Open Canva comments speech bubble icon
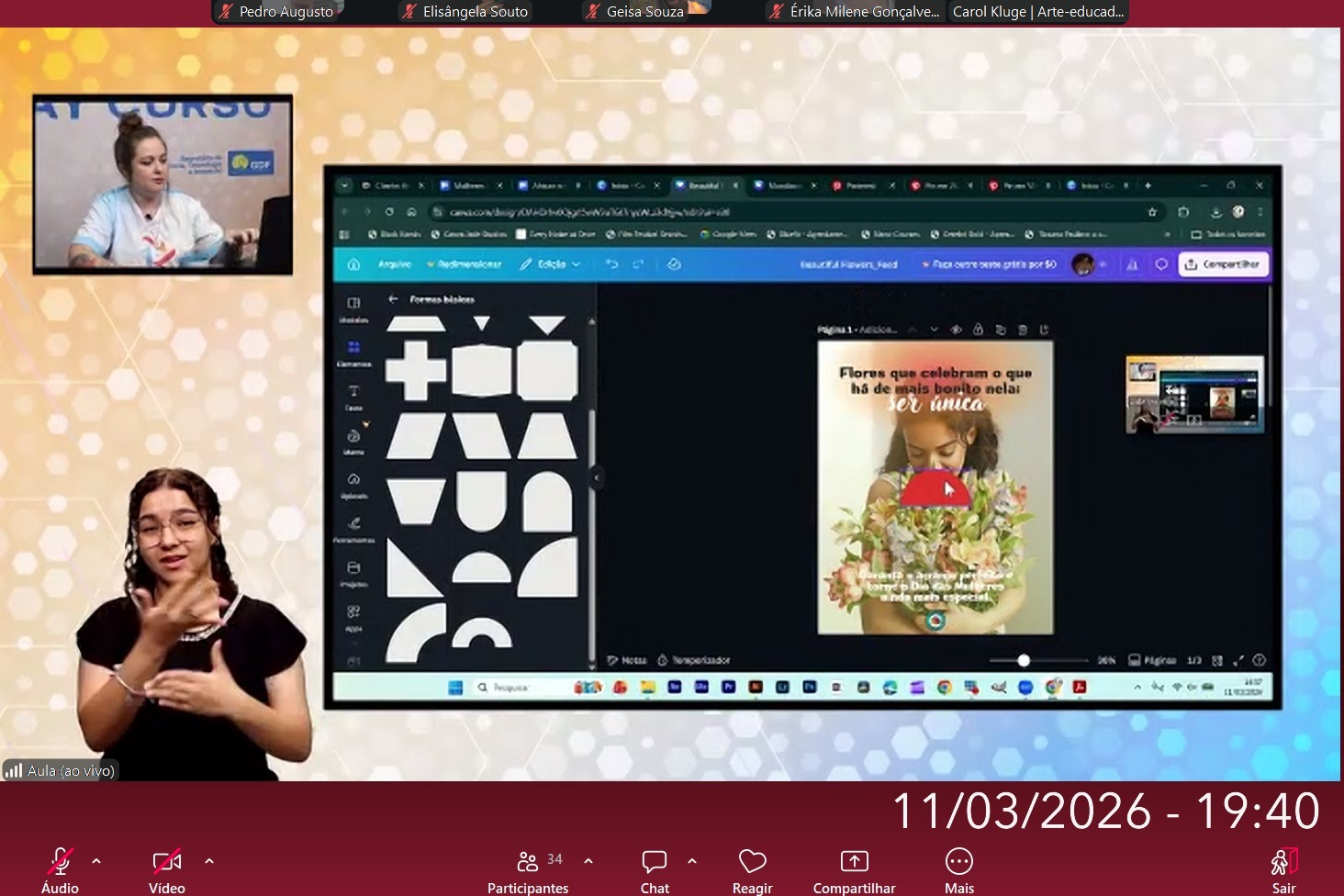This screenshot has height=896, width=1344. (x=1161, y=264)
